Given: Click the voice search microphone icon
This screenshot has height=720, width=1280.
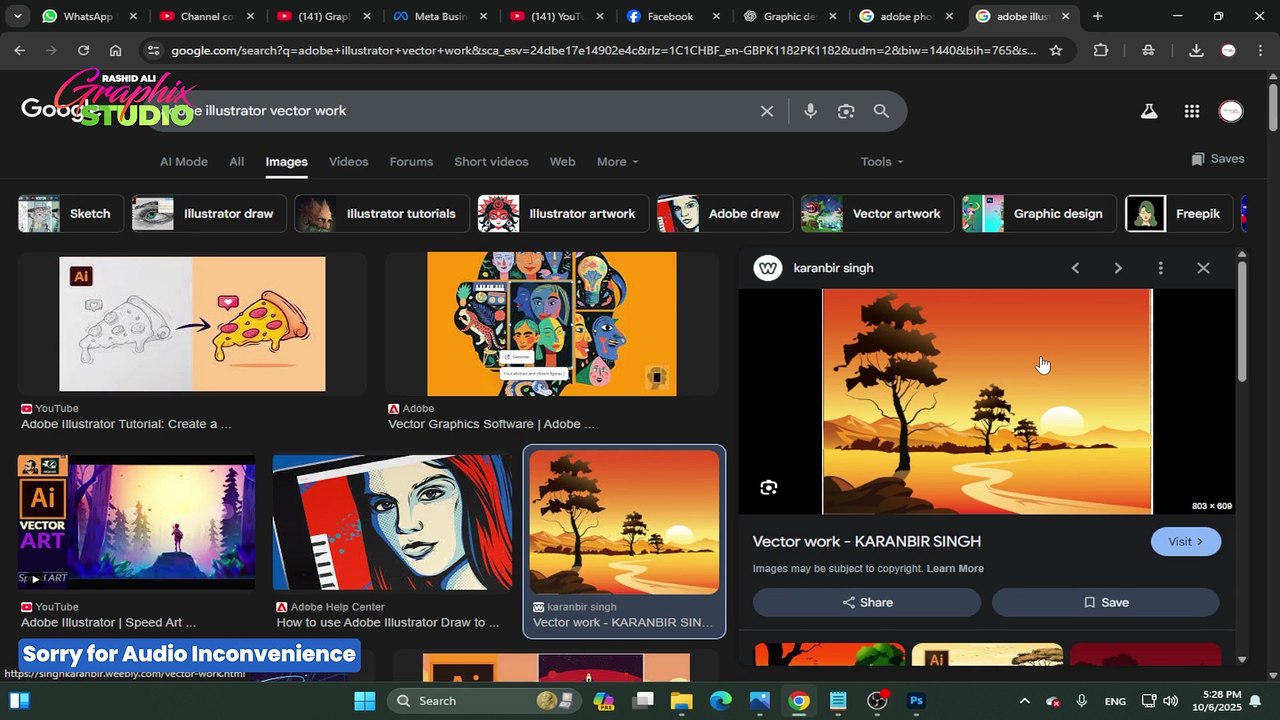Looking at the screenshot, I should coord(810,111).
